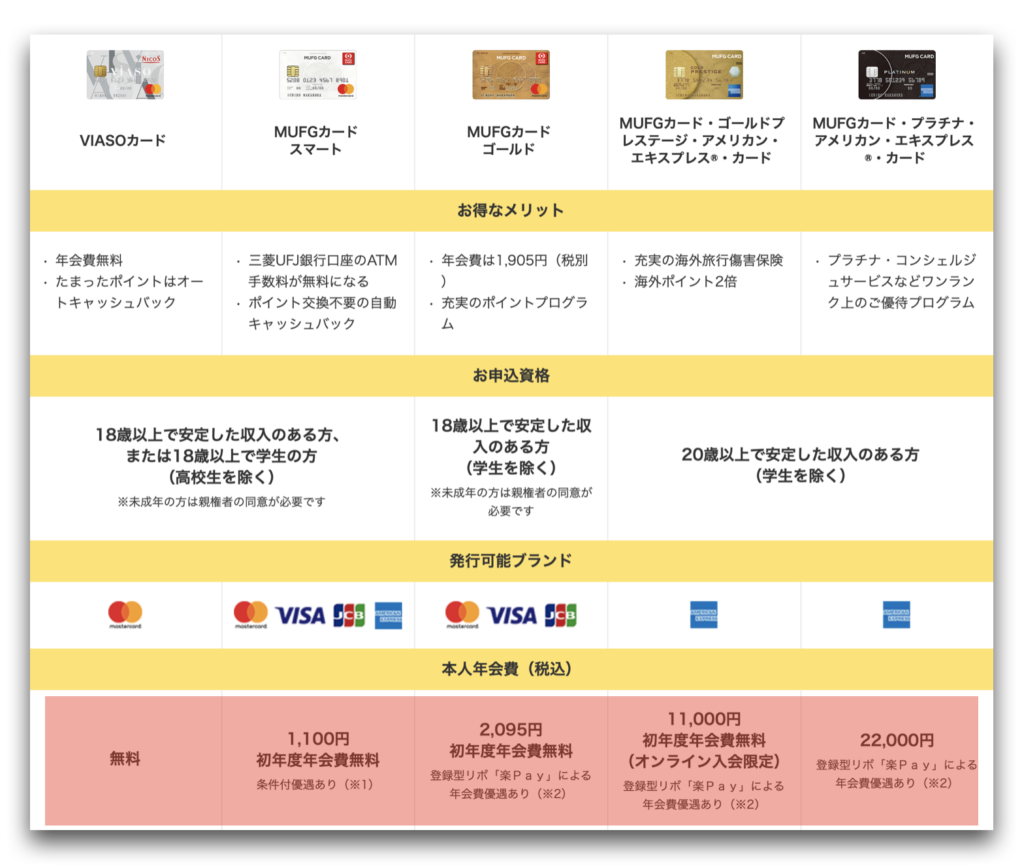Click the MUFG Card Smart image
The width and height of the screenshot is (1024, 866).
(x=317, y=74)
